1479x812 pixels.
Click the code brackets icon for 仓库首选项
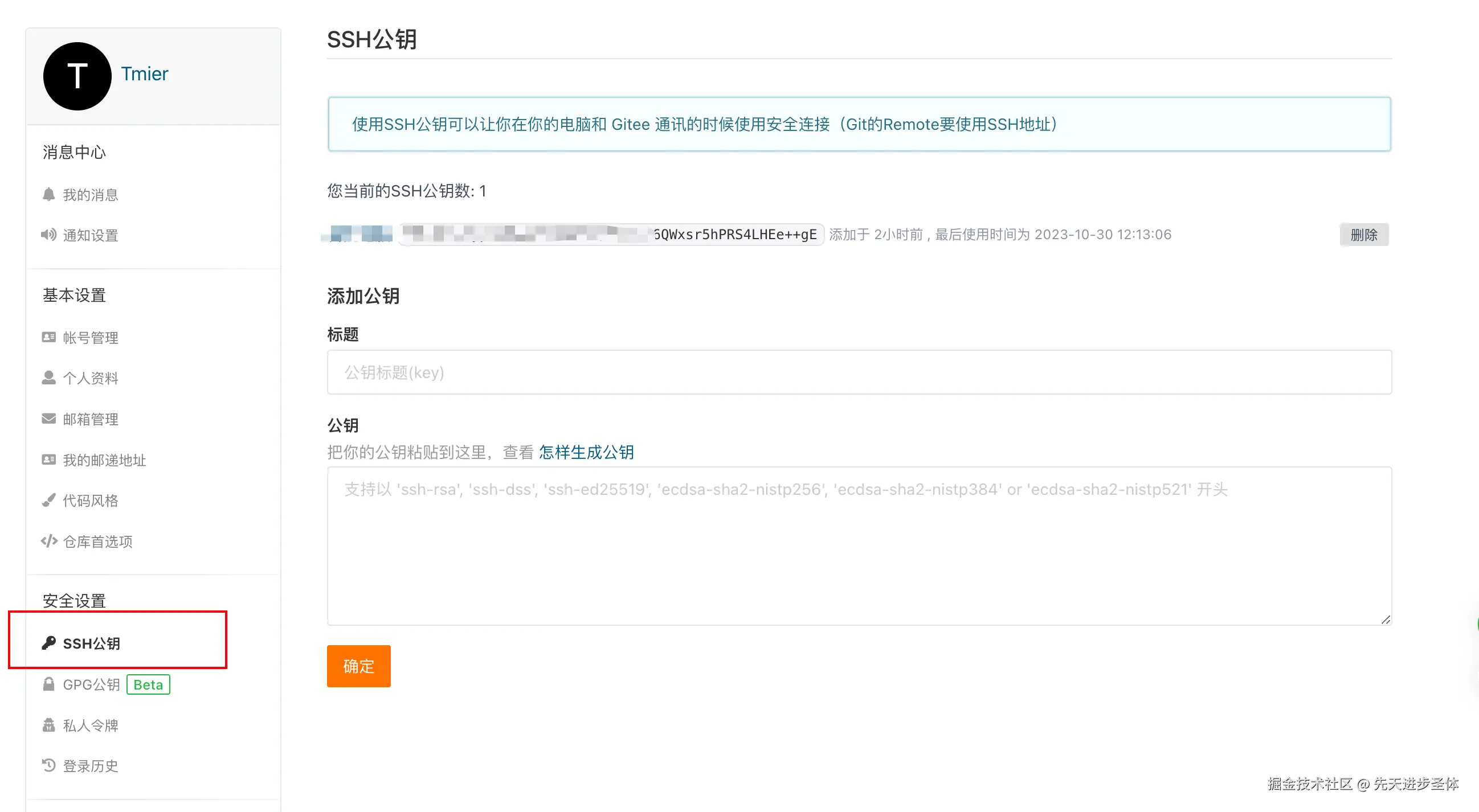(x=49, y=541)
